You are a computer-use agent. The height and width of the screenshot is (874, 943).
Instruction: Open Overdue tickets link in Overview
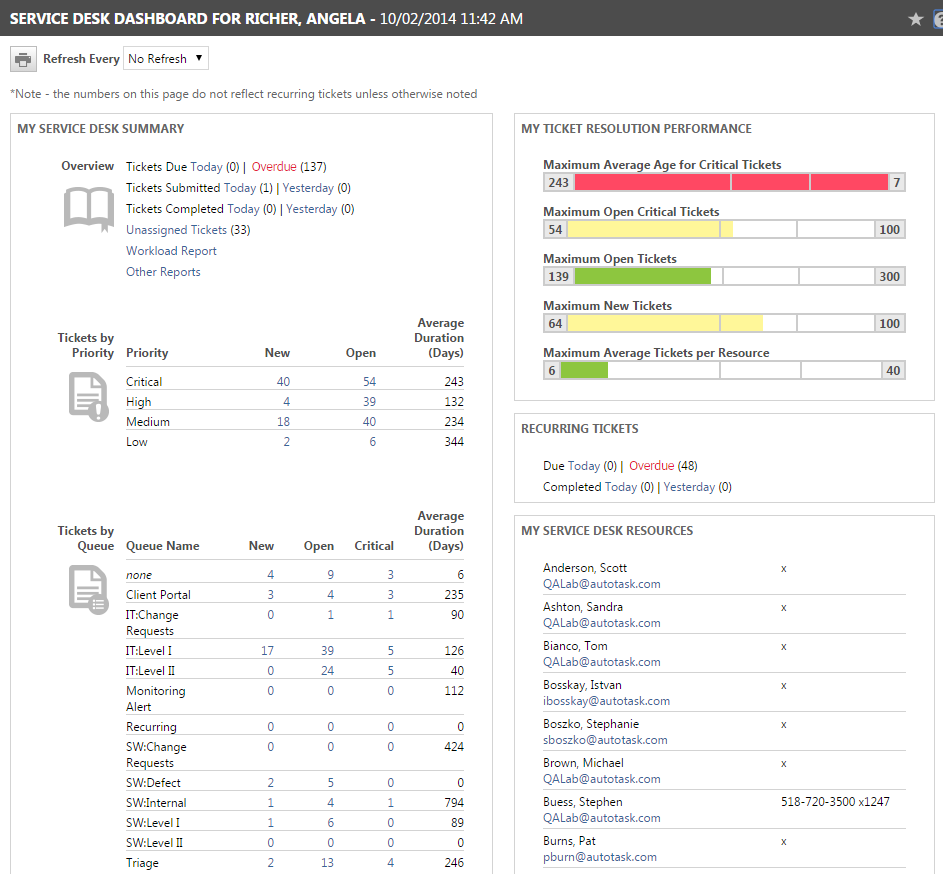pos(274,167)
